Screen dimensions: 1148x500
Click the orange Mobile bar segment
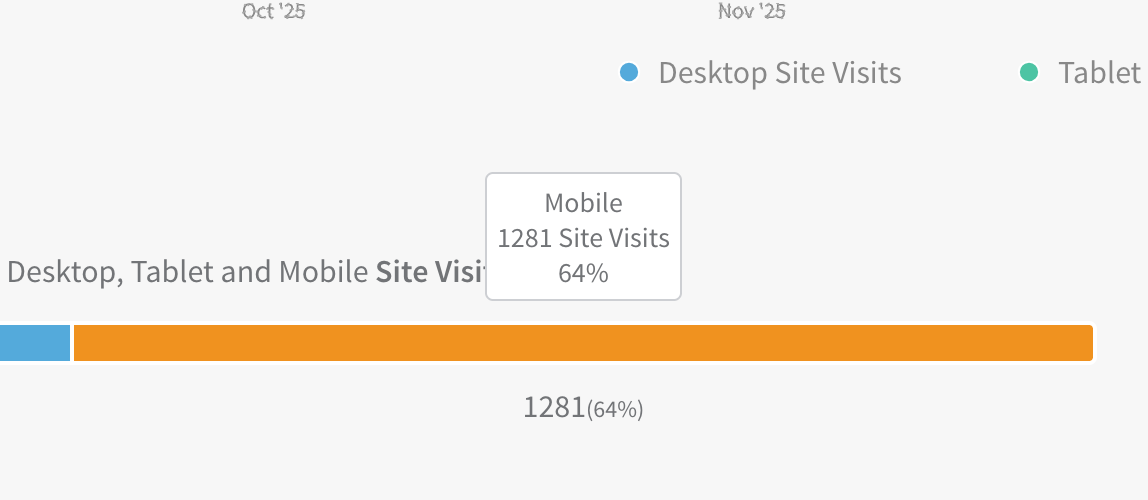[x=582, y=343]
